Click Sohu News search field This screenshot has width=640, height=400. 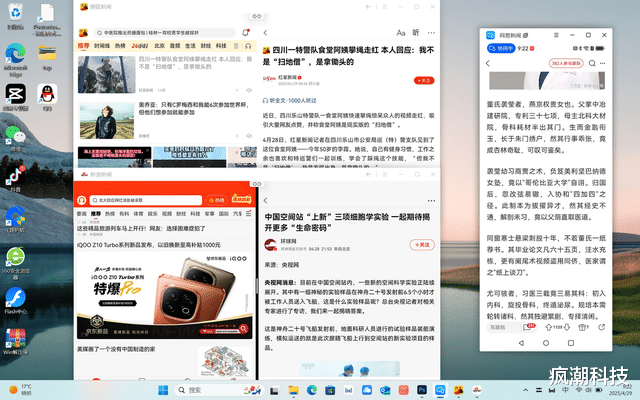[x=164, y=33]
